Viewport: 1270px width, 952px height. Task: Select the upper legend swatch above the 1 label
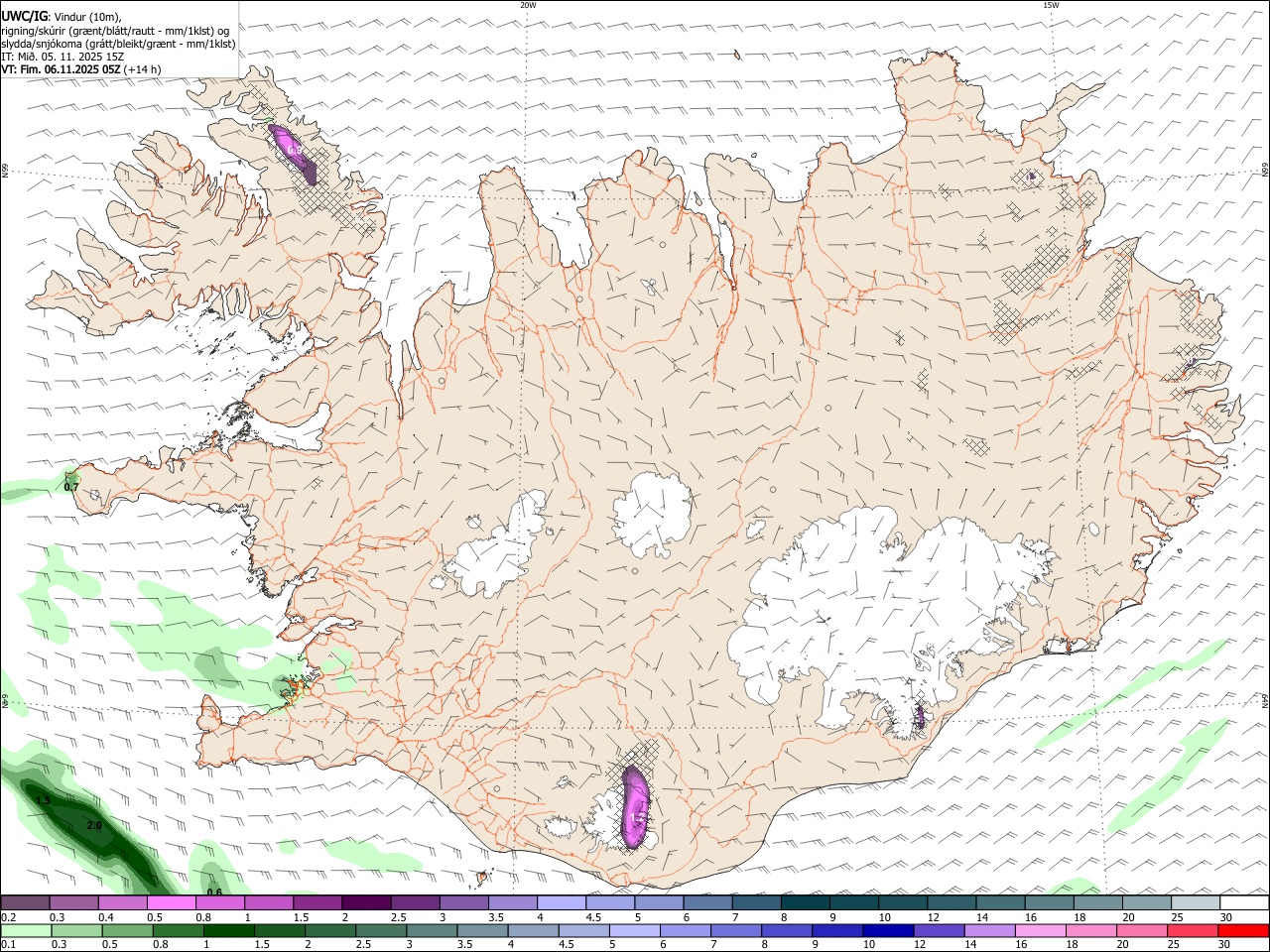click(x=269, y=902)
